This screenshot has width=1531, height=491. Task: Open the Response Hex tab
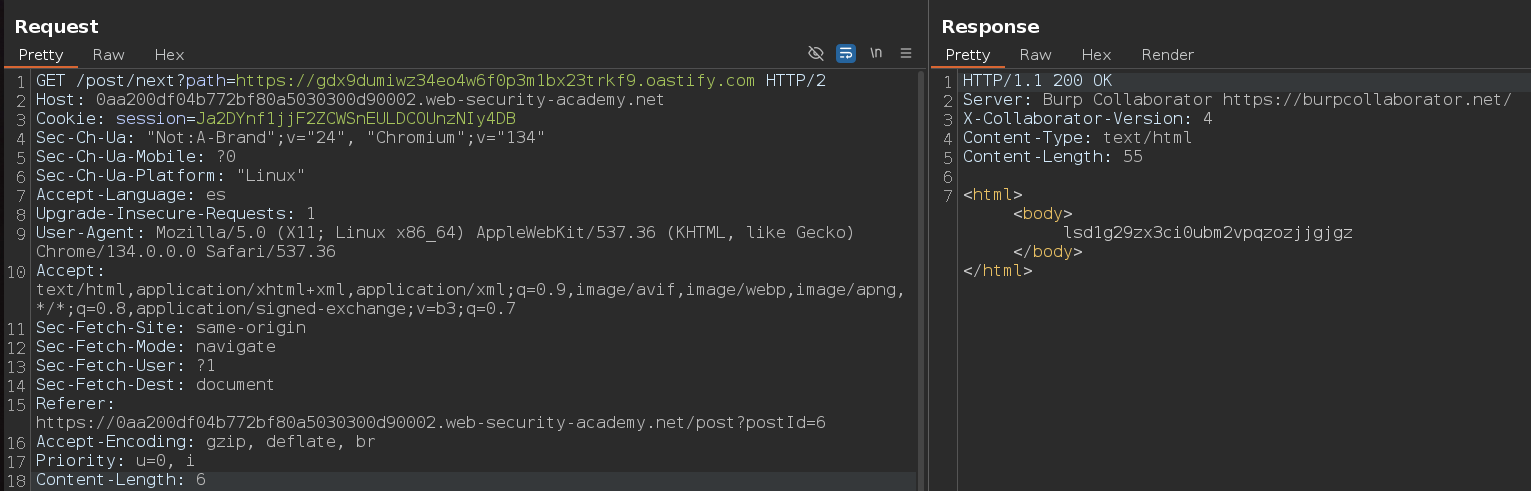coord(1096,55)
